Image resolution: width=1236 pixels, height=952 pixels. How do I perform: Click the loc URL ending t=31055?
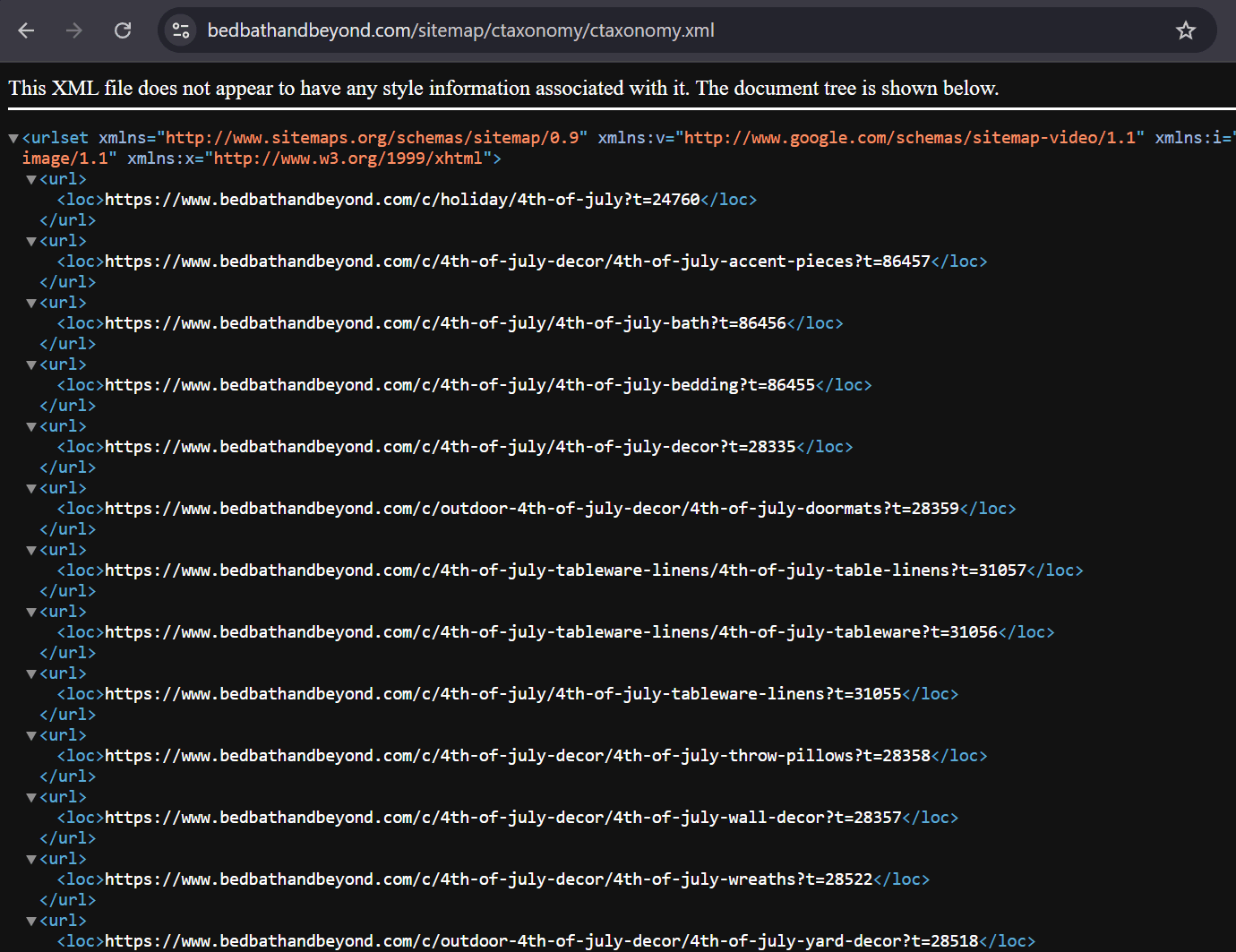pyautogui.click(x=503, y=694)
